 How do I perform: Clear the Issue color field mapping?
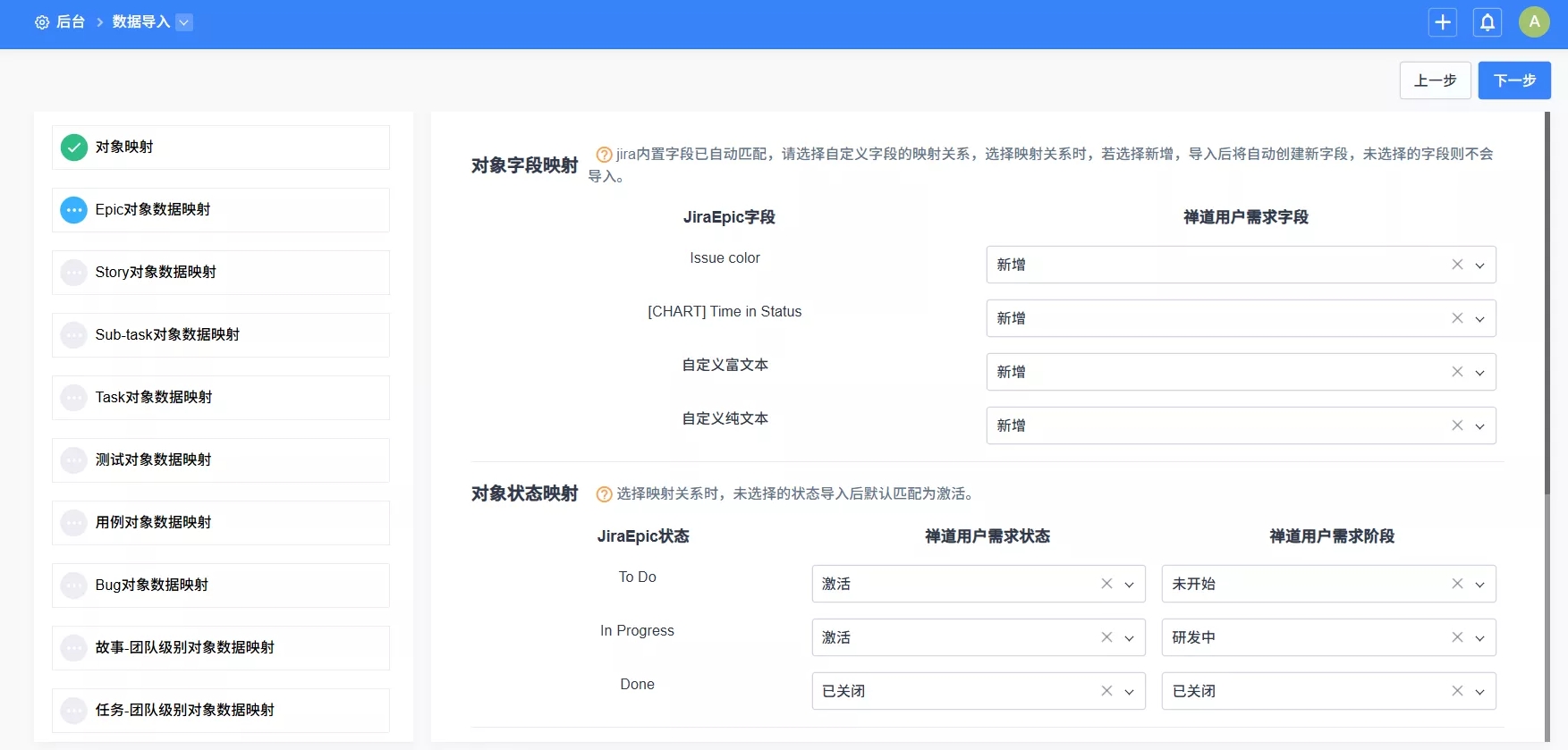(x=1457, y=265)
